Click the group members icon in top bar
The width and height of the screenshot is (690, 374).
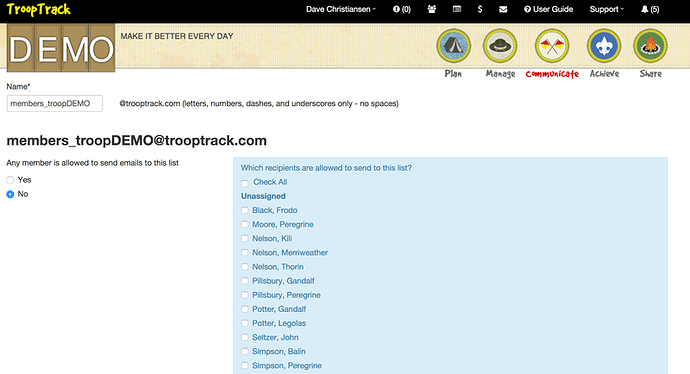tap(432, 9)
